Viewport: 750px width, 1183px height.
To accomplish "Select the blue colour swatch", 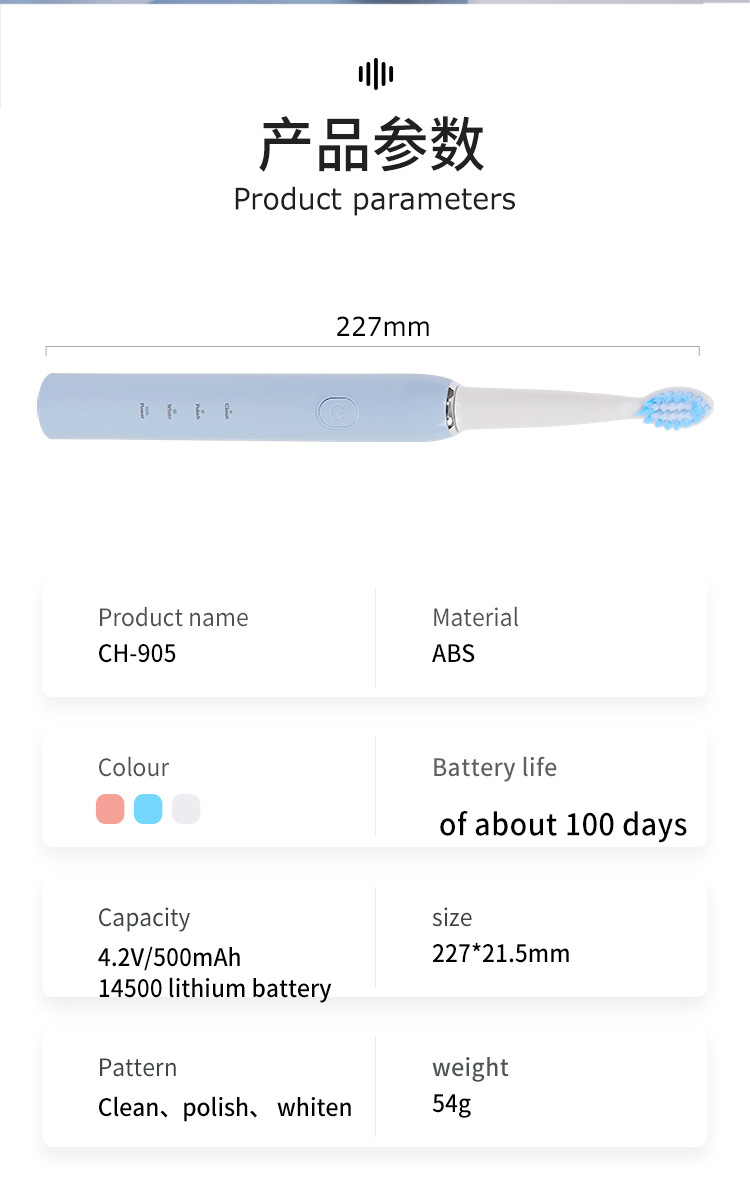I will tap(148, 809).
